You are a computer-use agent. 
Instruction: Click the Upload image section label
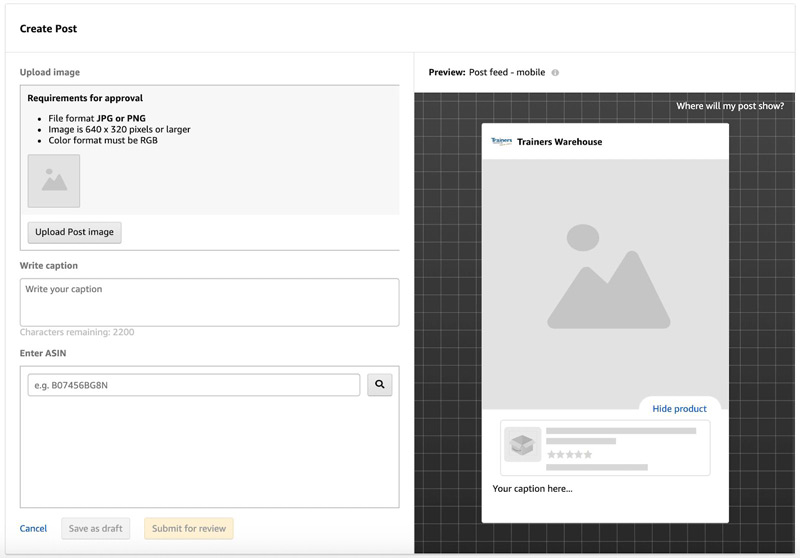(x=49, y=72)
